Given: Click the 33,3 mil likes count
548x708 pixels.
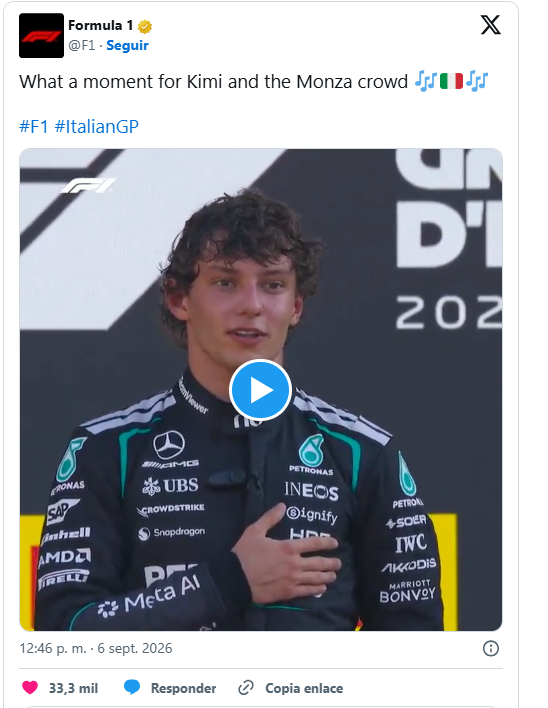Looking at the screenshot, I should 73,688.
